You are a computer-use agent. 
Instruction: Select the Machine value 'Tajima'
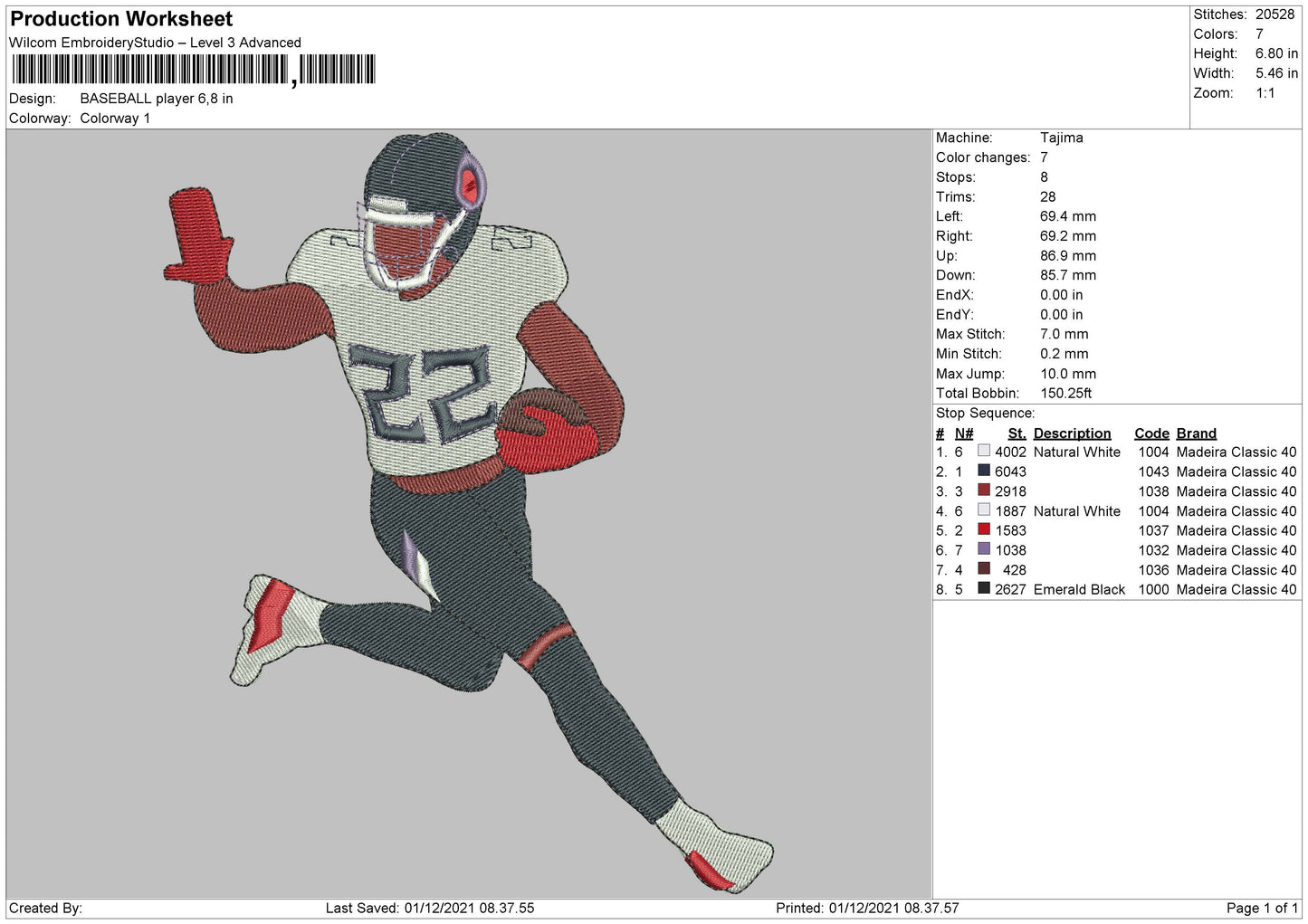pyautogui.click(x=1062, y=138)
